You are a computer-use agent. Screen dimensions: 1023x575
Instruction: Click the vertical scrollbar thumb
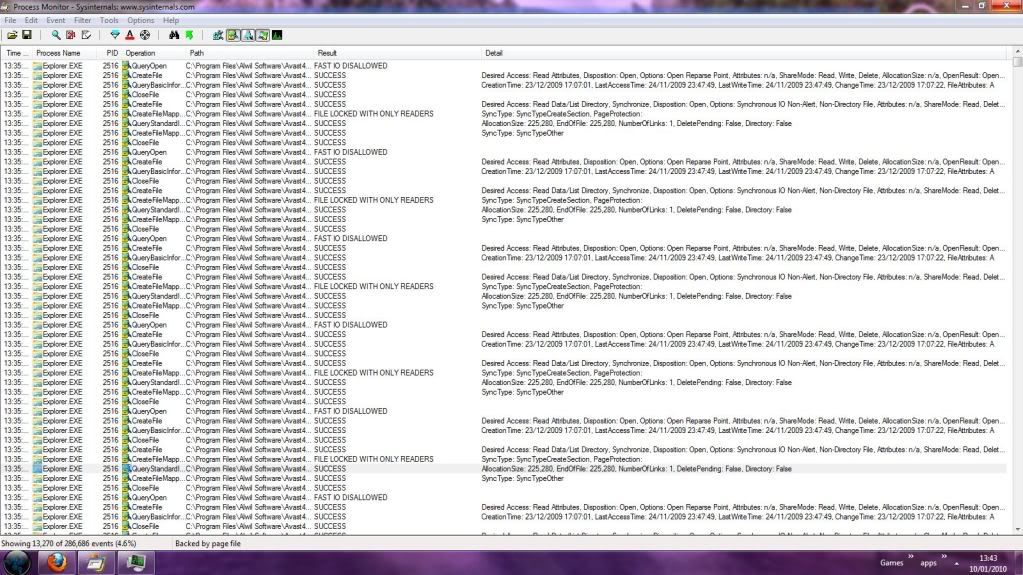(x=1018, y=61)
